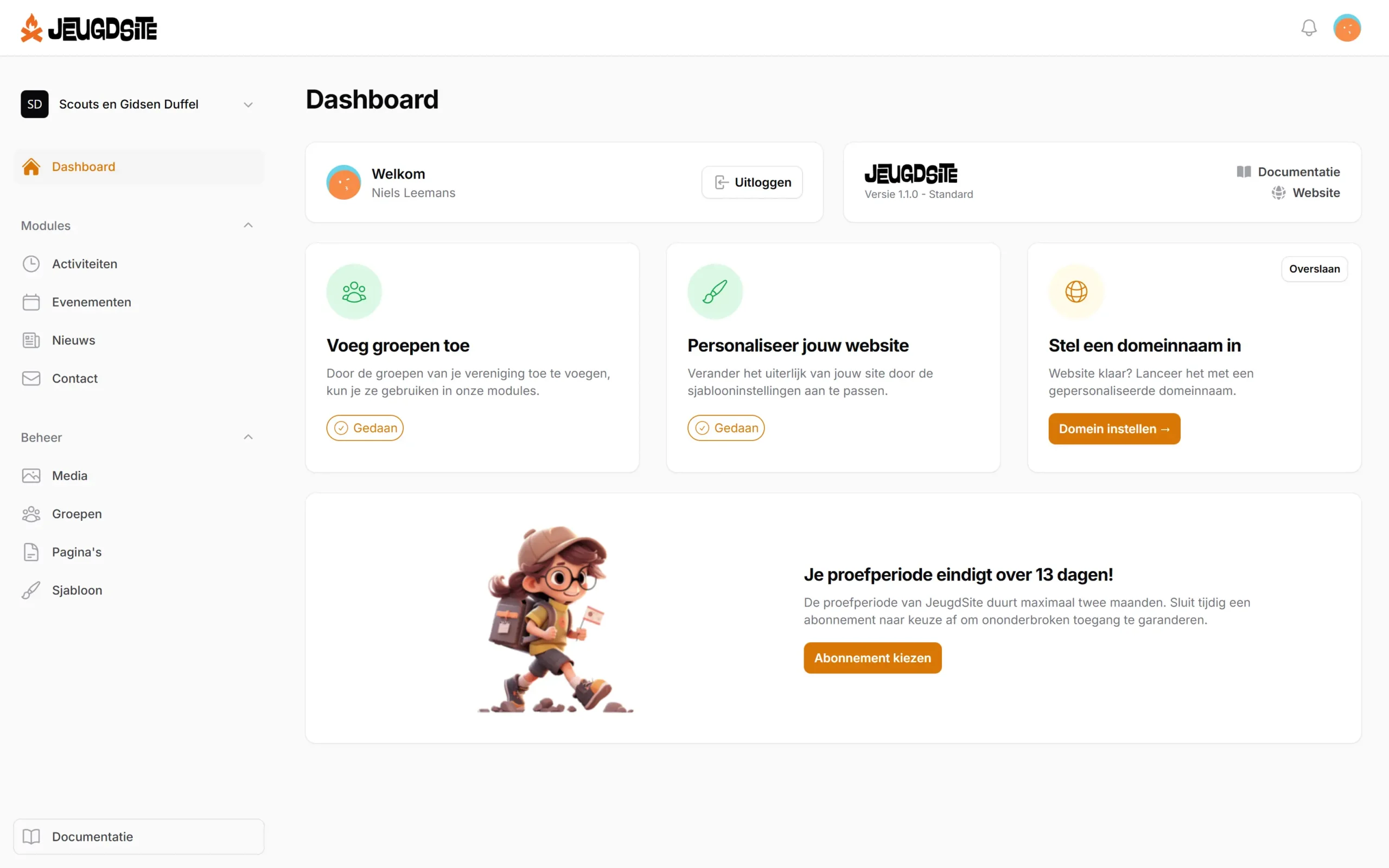Click the globe icon on domain card
Viewport: 1389px width, 868px height.
pyautogui.click(x=1076, y=292)
